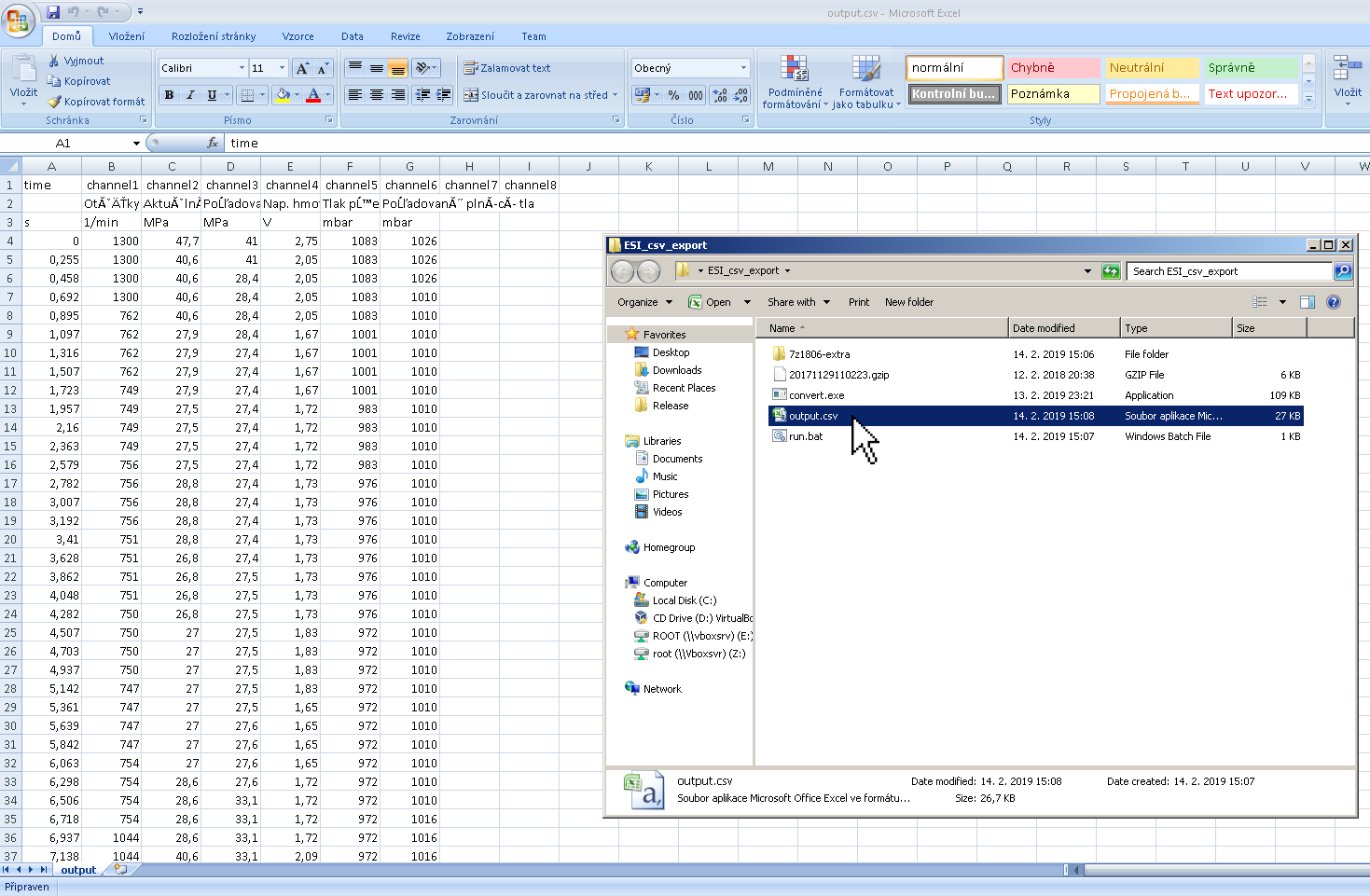The height and width of the screenshot is (896, 1370).
Task: Apply cell borders button
Action: pyautogui.click(x=247, y=95)
